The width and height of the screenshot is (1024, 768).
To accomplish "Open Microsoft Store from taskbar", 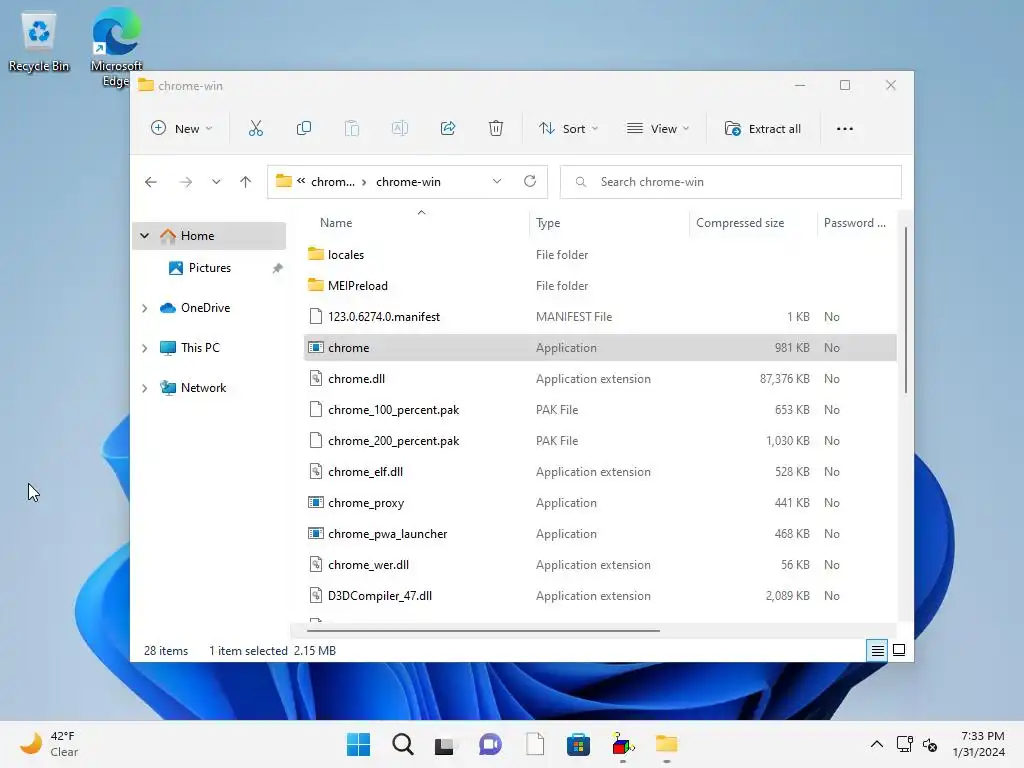I will pyautogui.click(x=578, y=744).
